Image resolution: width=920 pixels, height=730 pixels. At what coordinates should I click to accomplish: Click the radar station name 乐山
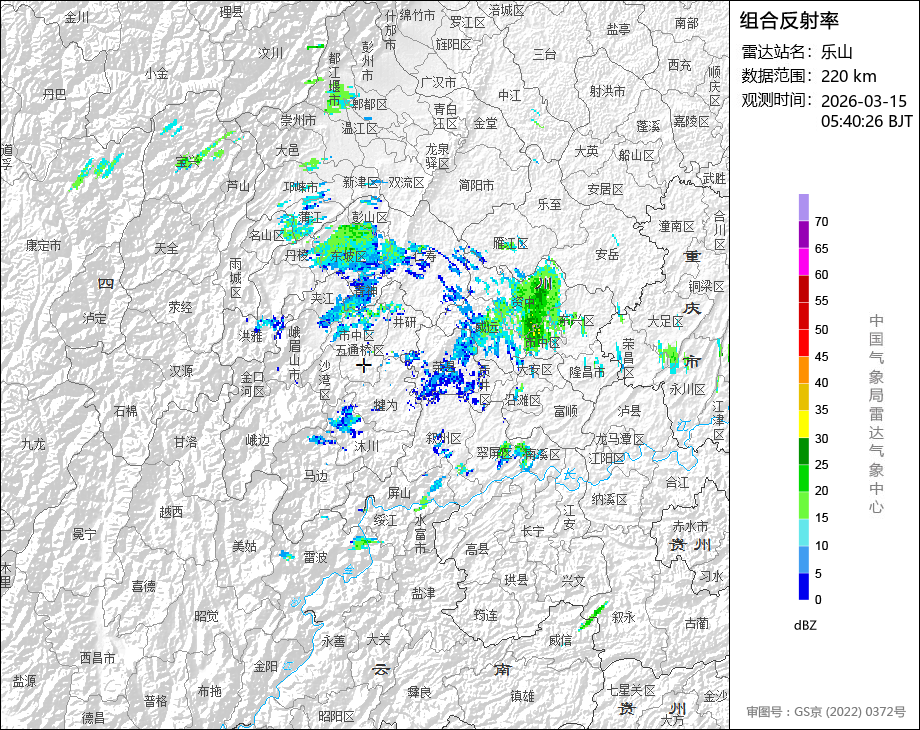click(x=837, y=52)
